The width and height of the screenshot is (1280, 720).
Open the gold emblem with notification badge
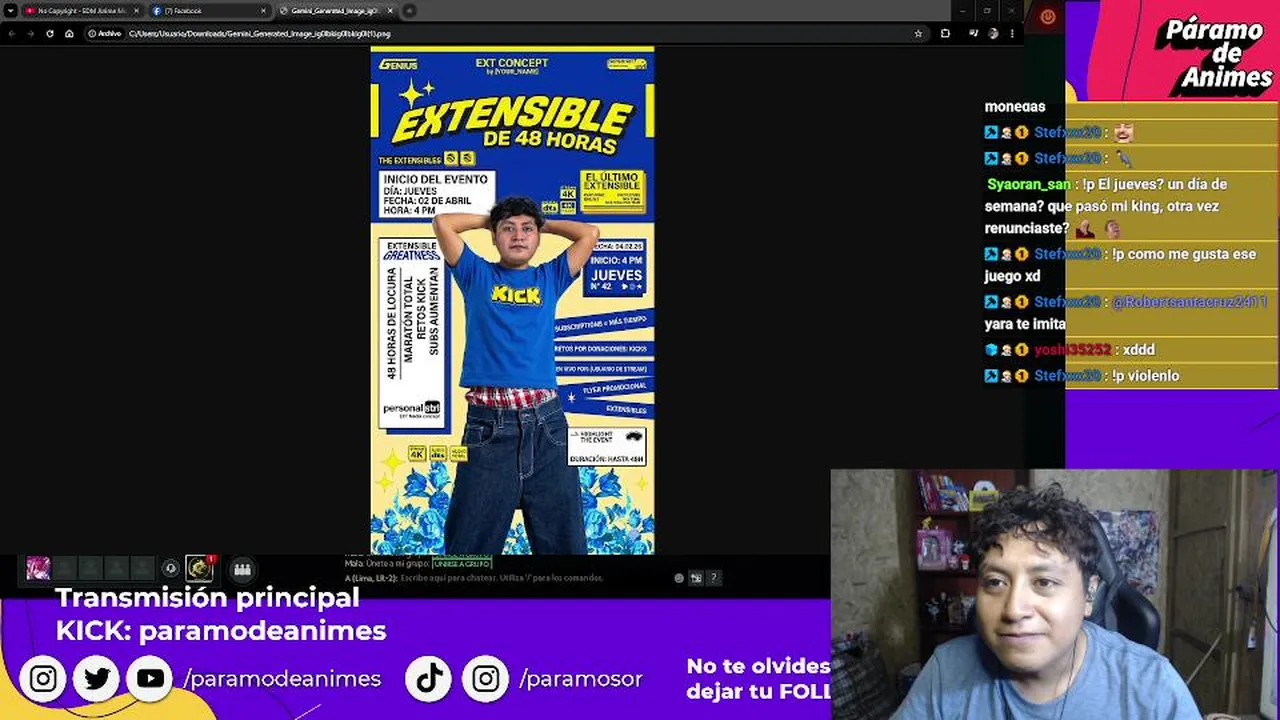tap(200, 569)
